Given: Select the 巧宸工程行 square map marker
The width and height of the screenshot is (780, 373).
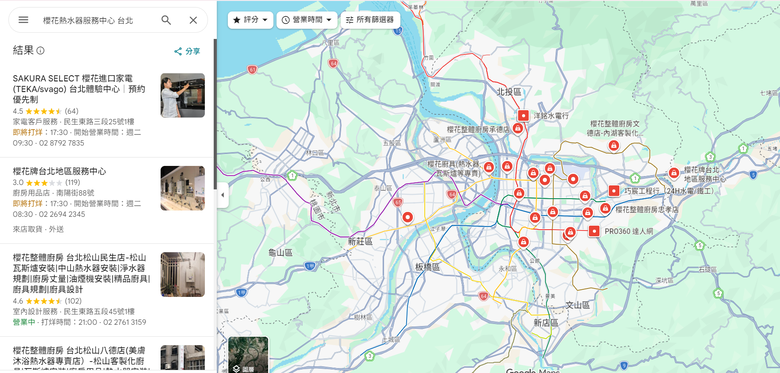Looking at the screenshot, I should tap(614, 191).
